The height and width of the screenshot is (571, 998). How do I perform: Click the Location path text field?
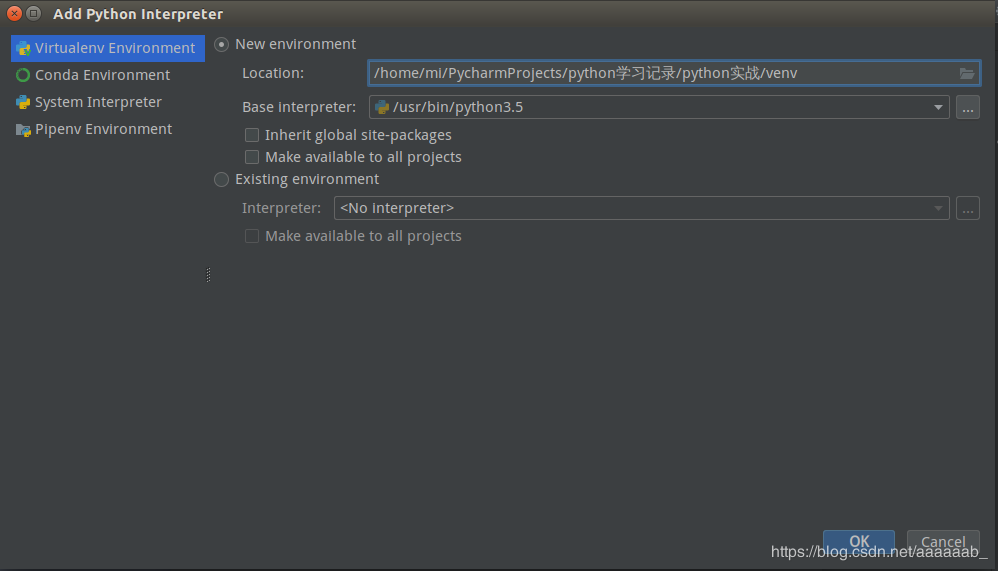tap(660, 73)
